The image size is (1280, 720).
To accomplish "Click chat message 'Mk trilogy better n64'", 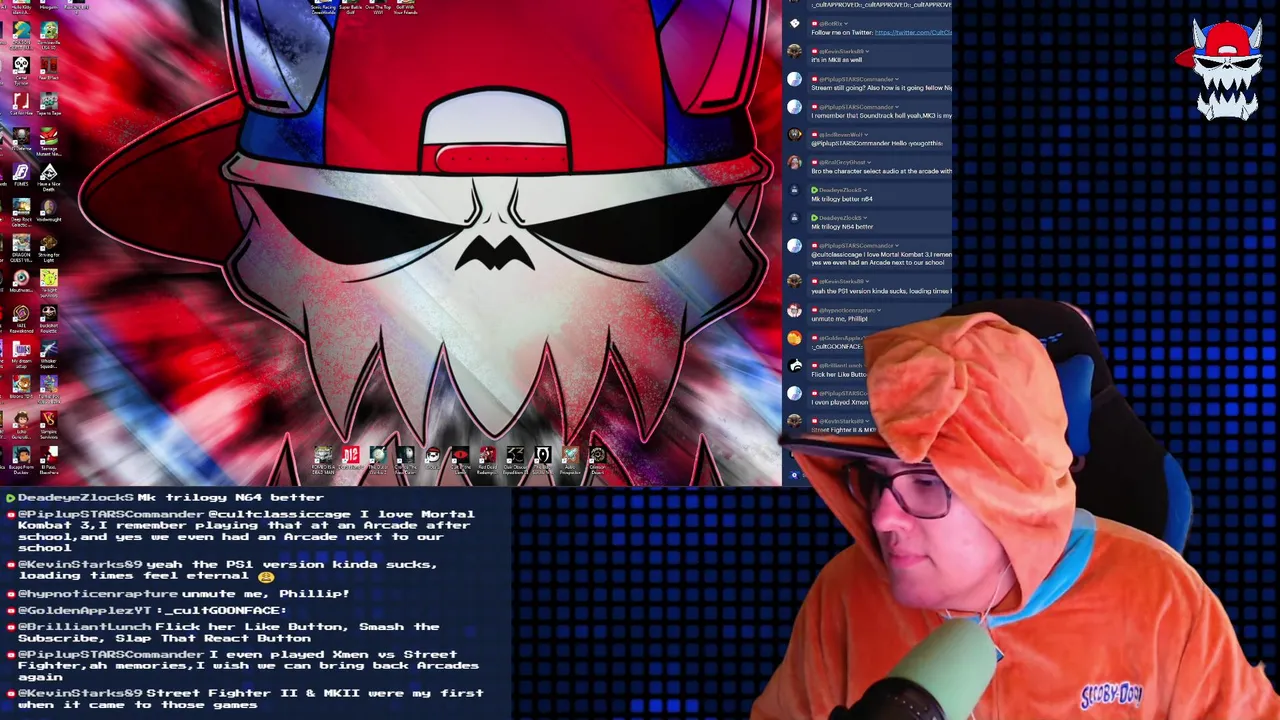I will pos(842,199).
